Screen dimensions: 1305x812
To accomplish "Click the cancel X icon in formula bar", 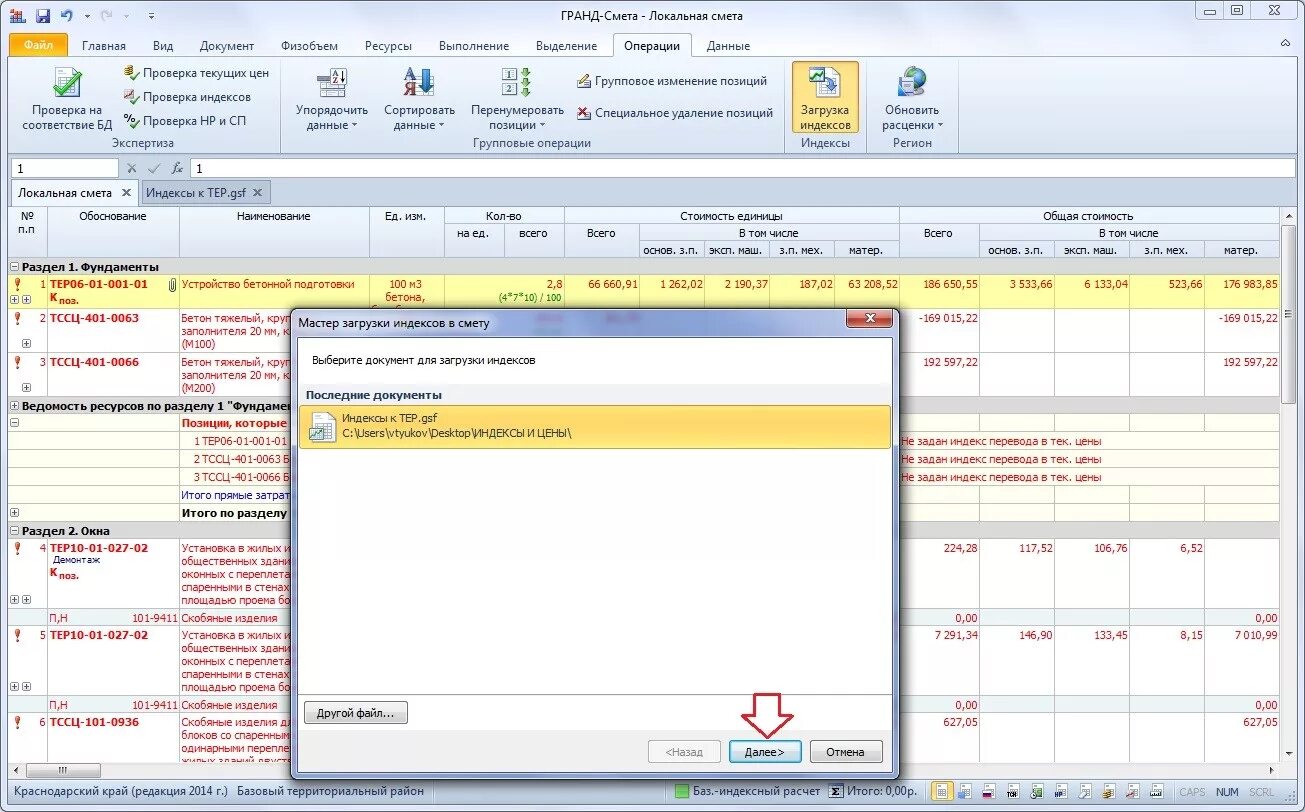I will [x=131, y=168].
